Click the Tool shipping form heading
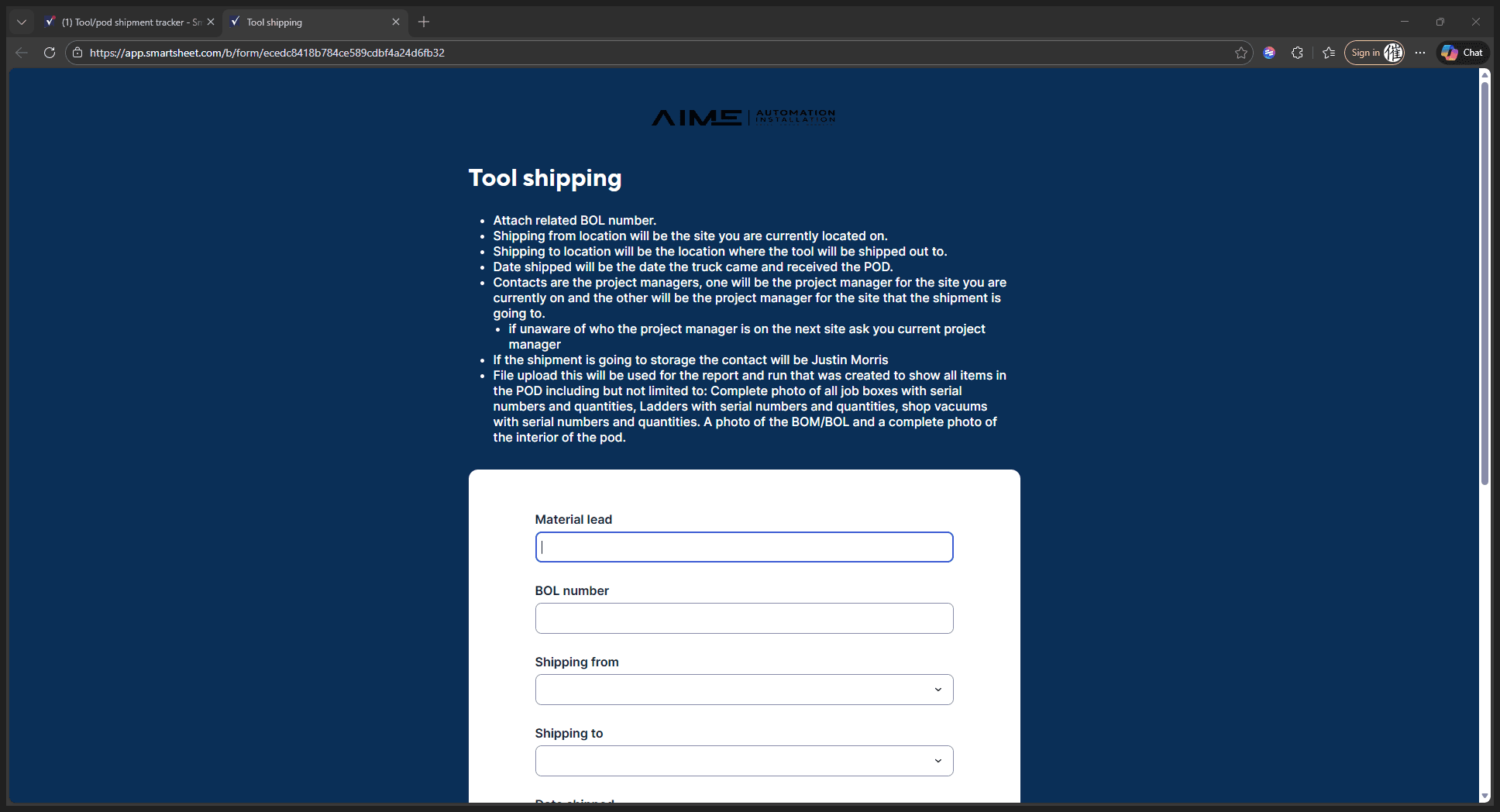 click(545, 178)
